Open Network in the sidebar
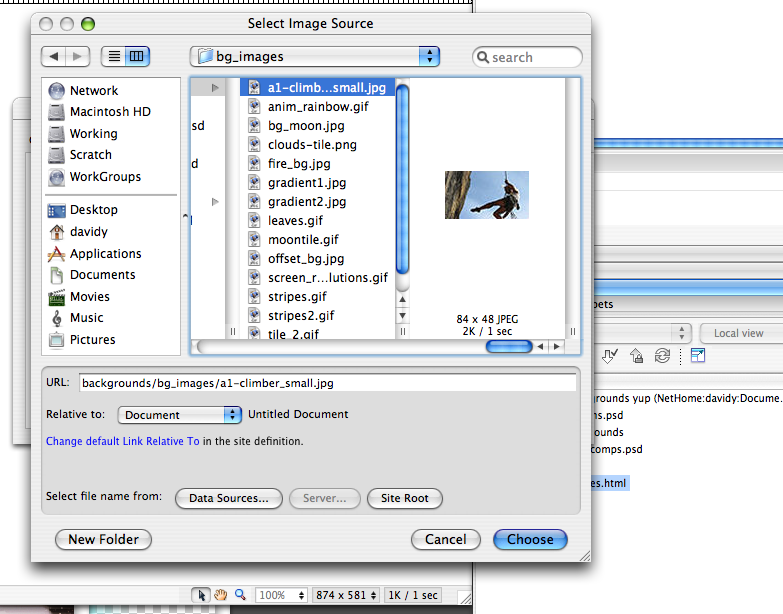 [x=93, y=90]
